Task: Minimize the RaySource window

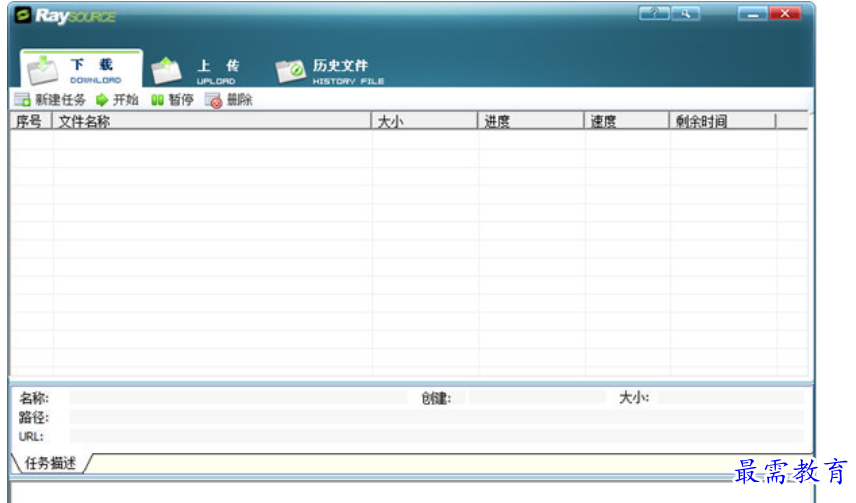Action: click(x=754, y=14)
